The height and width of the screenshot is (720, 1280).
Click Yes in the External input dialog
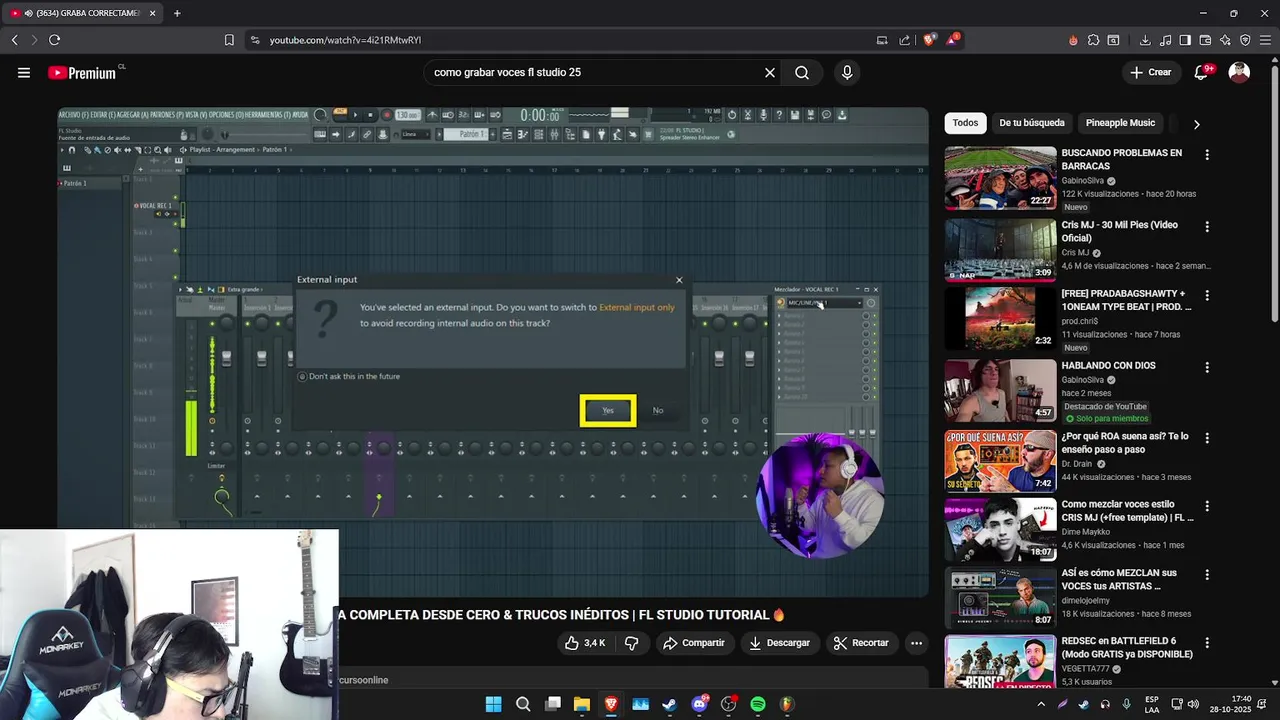coord(607,410)
